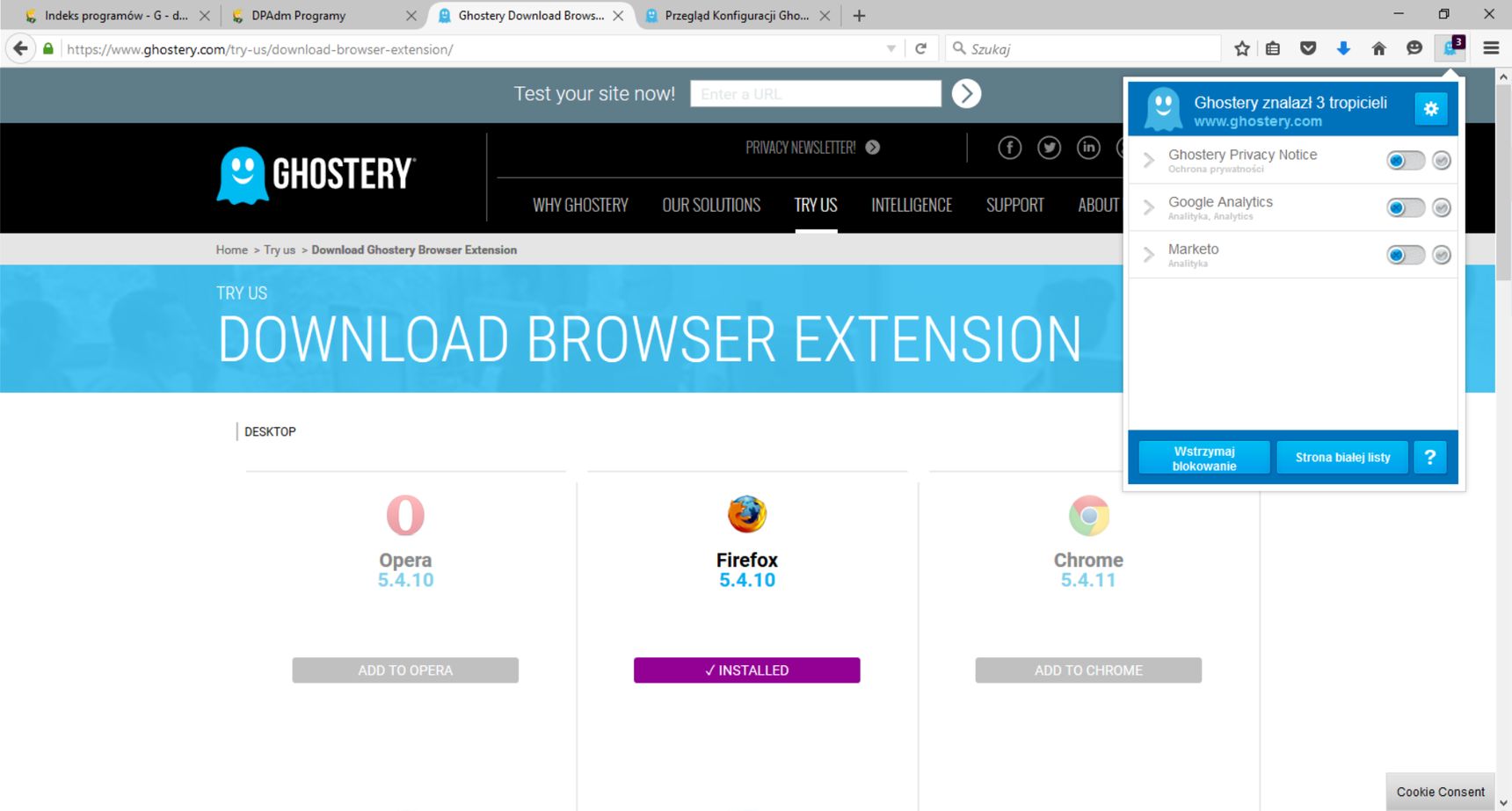This screenshot has height=811, width=1512.
Task: Click the Firefox browser logo
Action: pos(747,515)
